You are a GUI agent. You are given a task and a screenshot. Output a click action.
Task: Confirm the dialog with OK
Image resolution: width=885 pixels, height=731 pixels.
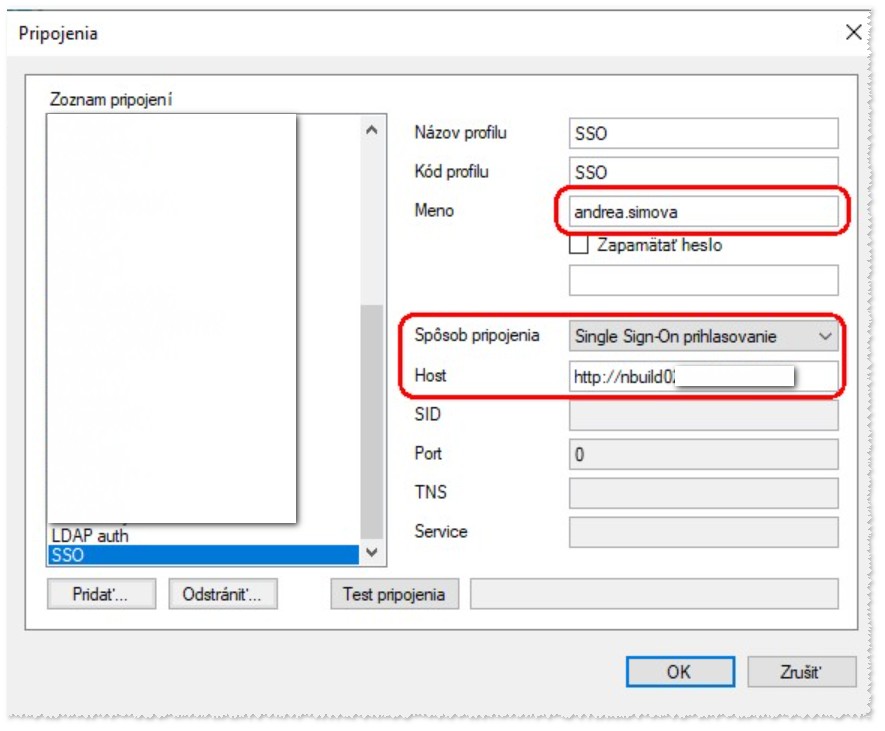pyautogui.click(x=679, y=672)
